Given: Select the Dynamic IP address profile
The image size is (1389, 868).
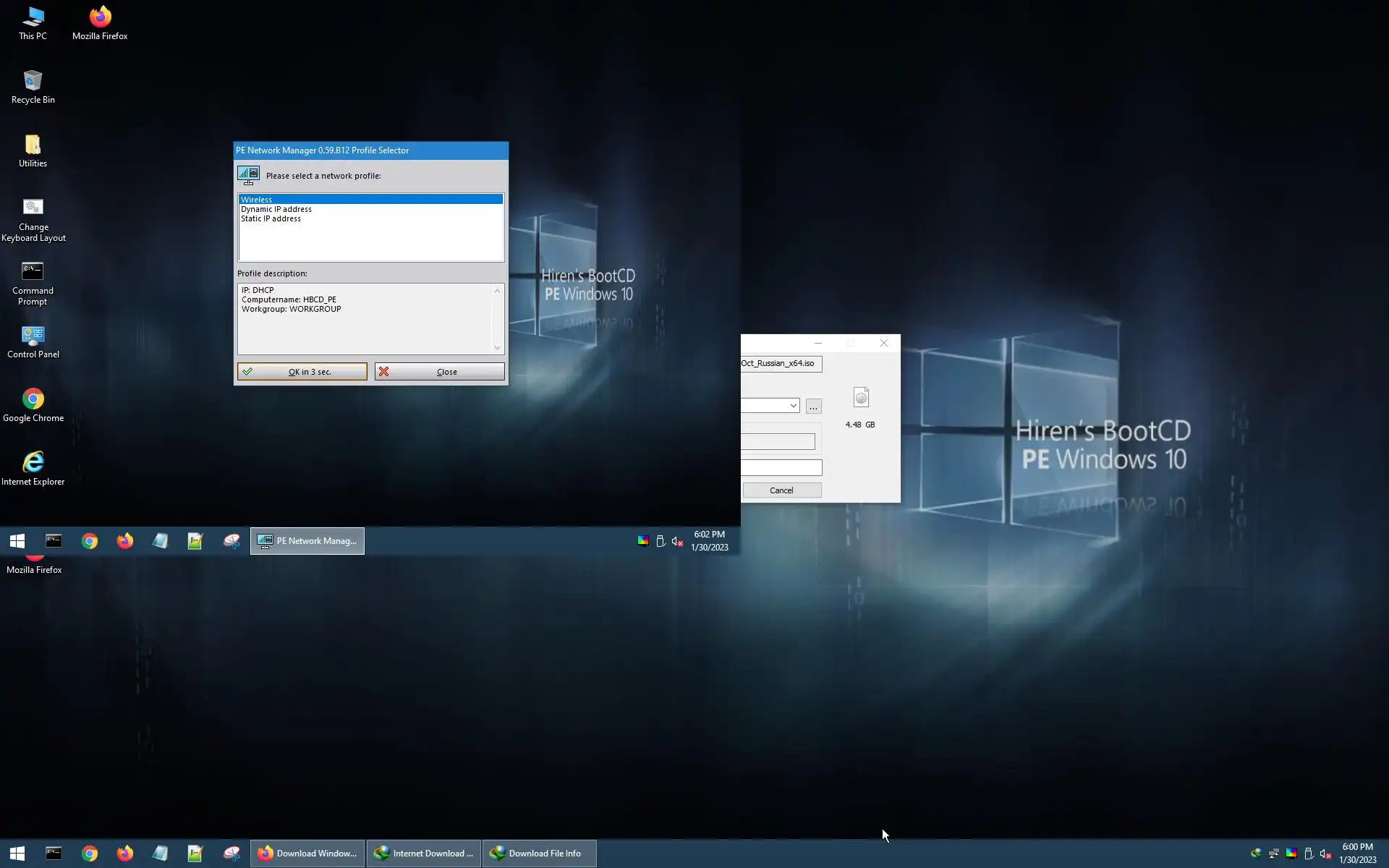Looking at the screenshot, I should (x=276, y=209).
